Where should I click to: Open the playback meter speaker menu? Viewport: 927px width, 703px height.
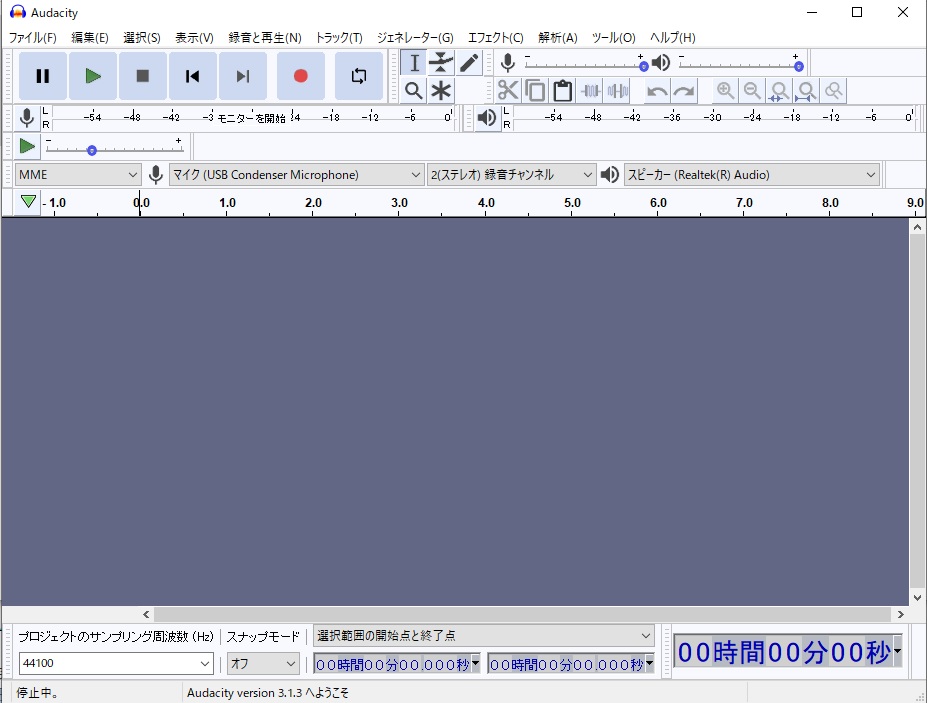pyautogui.click(x=487, y=118)
